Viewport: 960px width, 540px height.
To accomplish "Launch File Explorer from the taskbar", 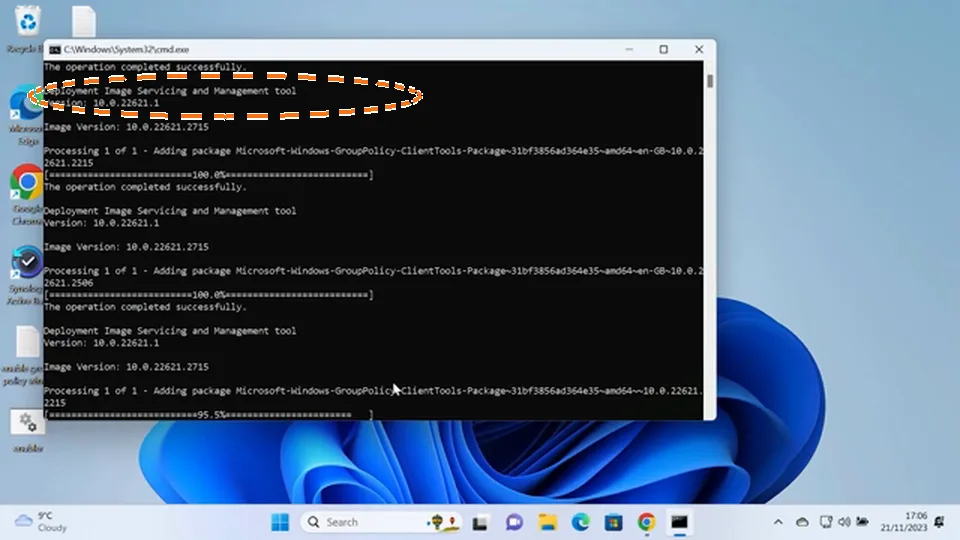I will point(547,522).
